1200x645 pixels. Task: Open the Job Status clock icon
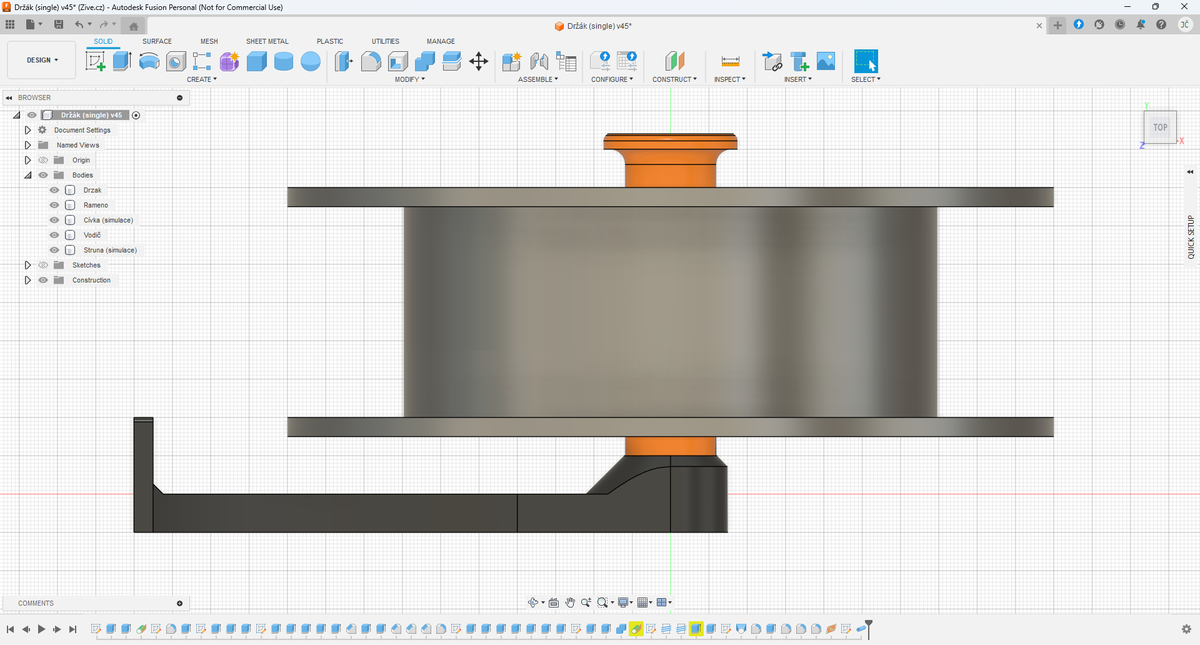tap(1119, 24)
